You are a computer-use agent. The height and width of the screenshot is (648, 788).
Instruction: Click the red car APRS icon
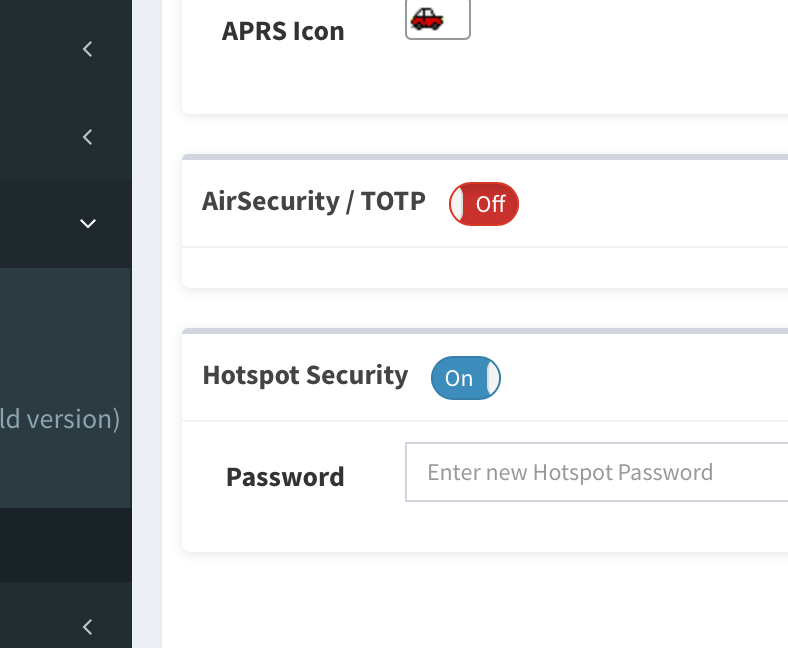coord(427,18)
